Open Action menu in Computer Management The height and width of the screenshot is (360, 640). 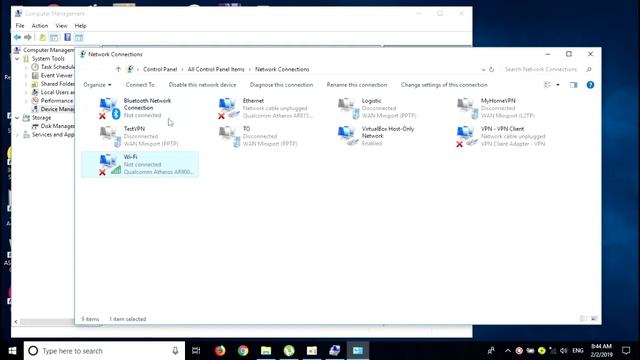click(40, 26)
